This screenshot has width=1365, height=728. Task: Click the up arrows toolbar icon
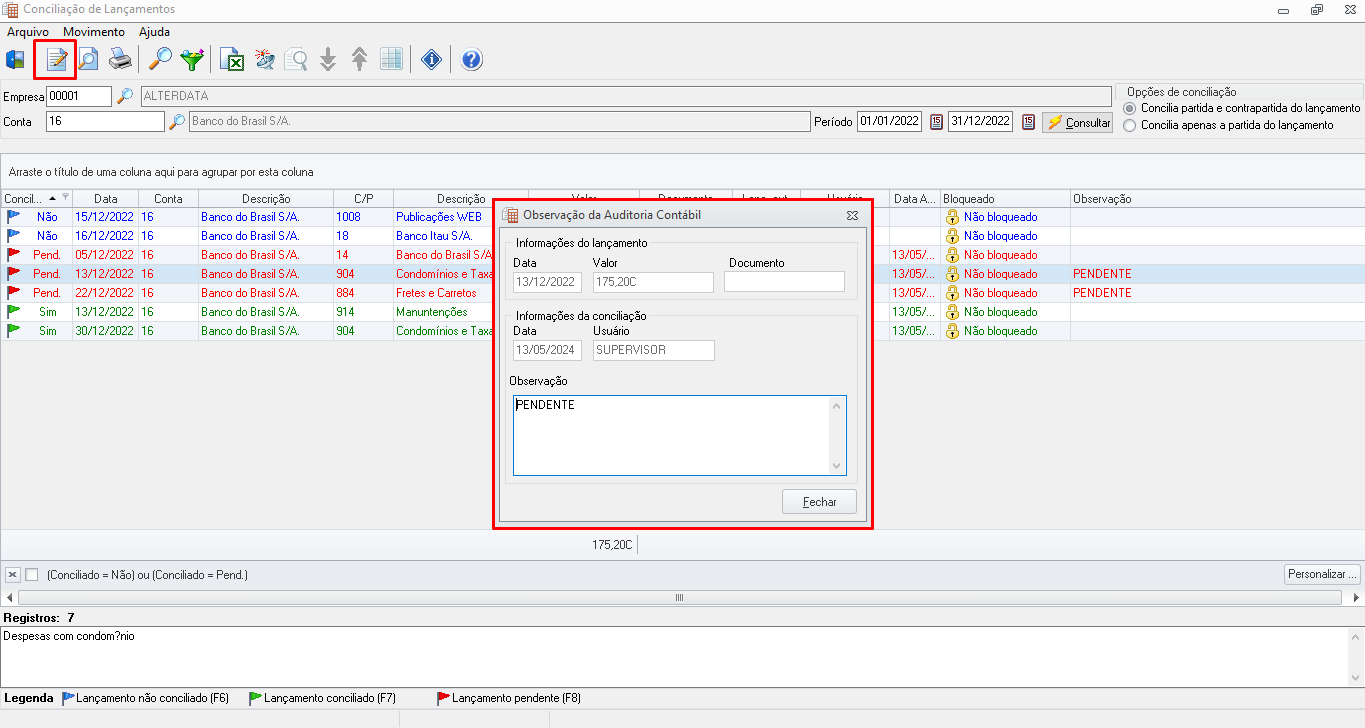click(x=360, y=60)
